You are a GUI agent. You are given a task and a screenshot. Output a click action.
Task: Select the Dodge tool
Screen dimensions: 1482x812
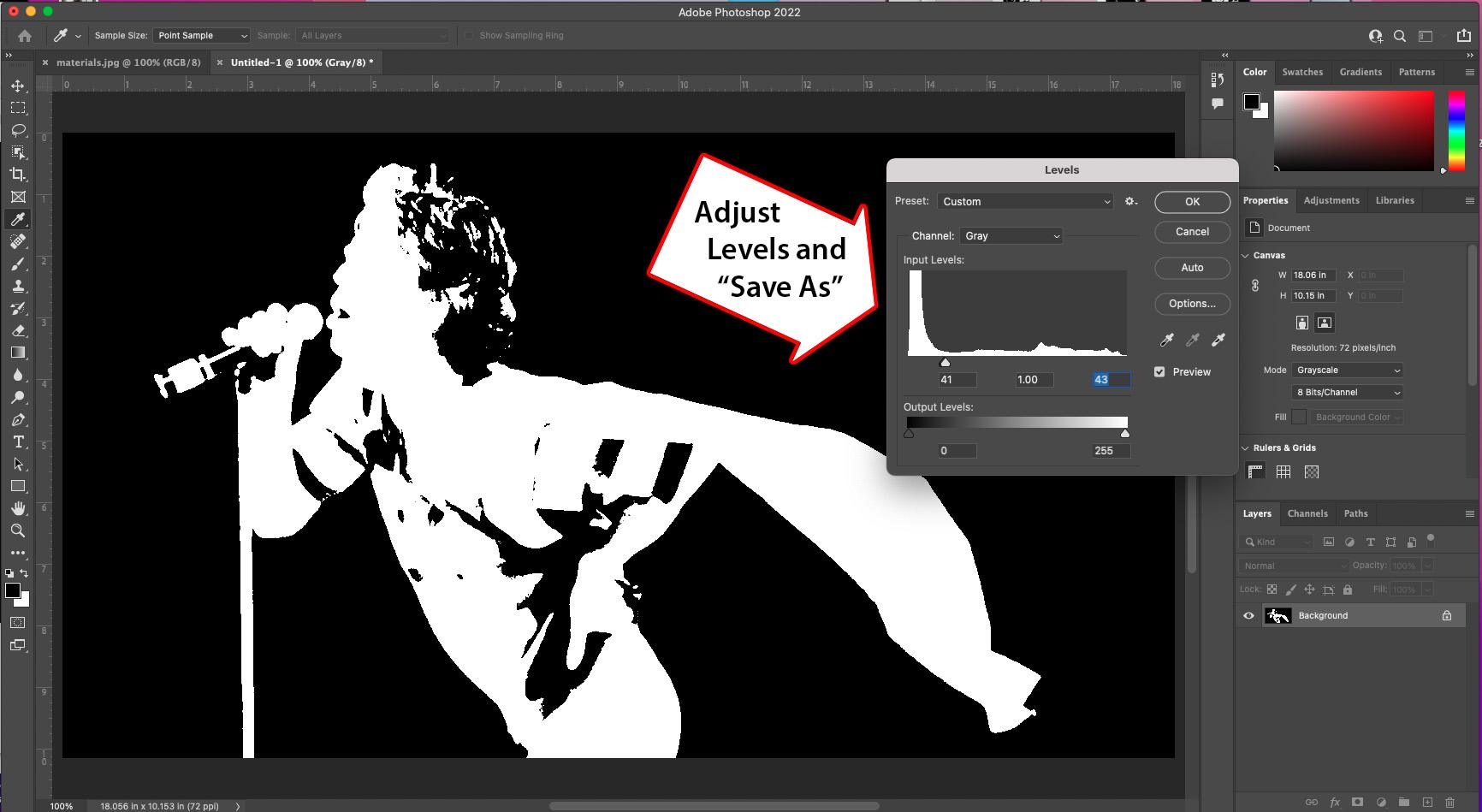[x=18, y=397]
